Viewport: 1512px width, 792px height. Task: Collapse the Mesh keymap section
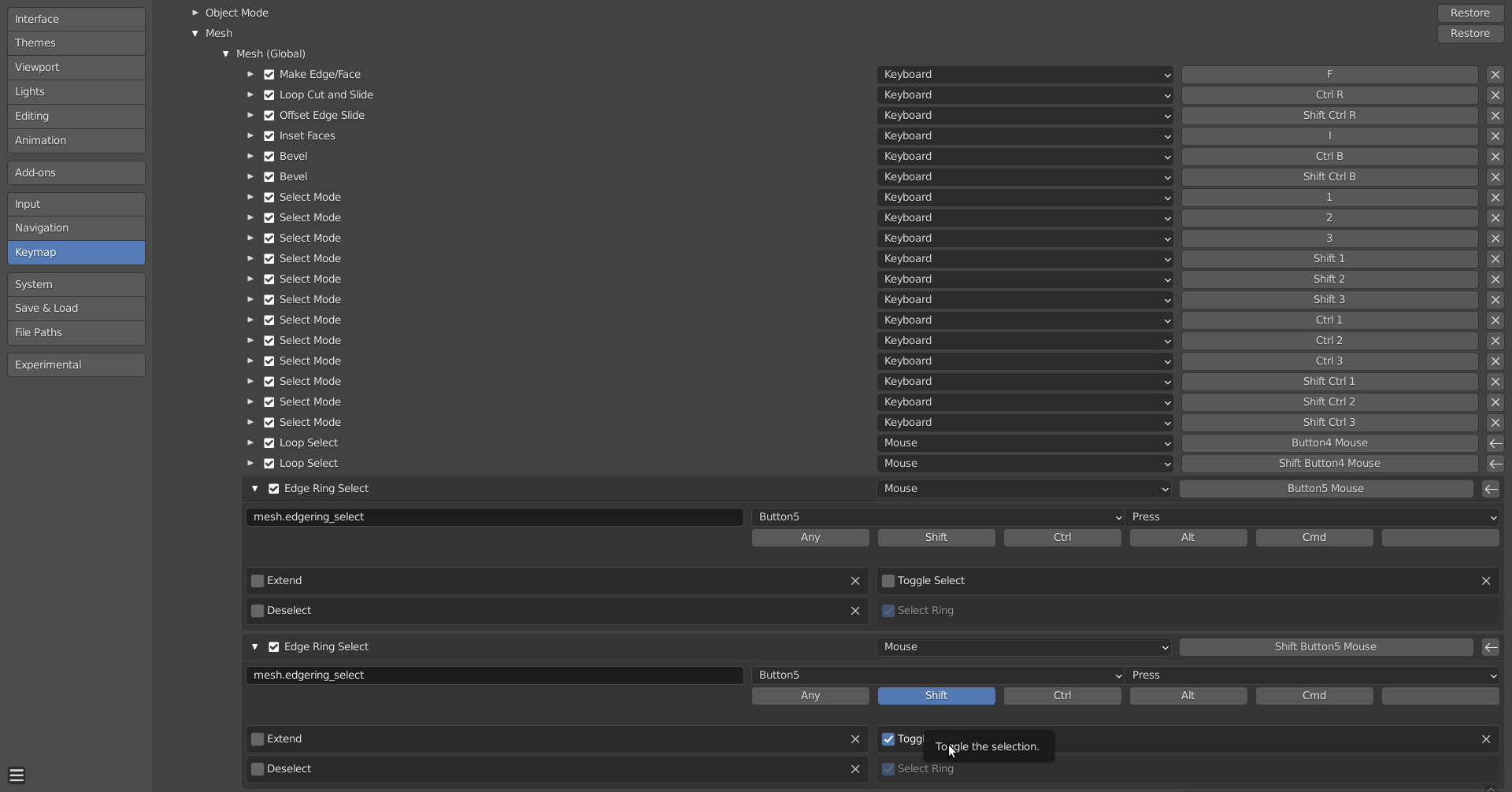[195, 33]
